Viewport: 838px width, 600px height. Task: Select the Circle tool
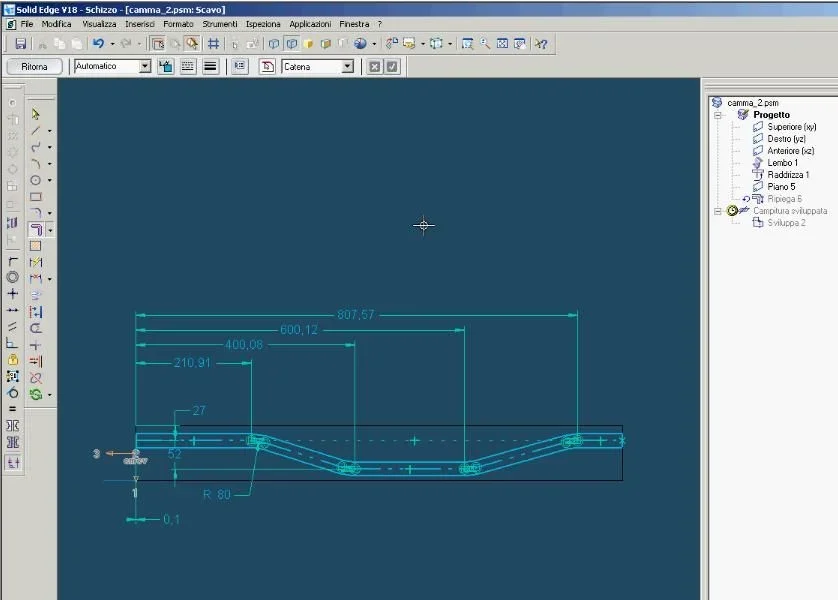pos(35,180)
